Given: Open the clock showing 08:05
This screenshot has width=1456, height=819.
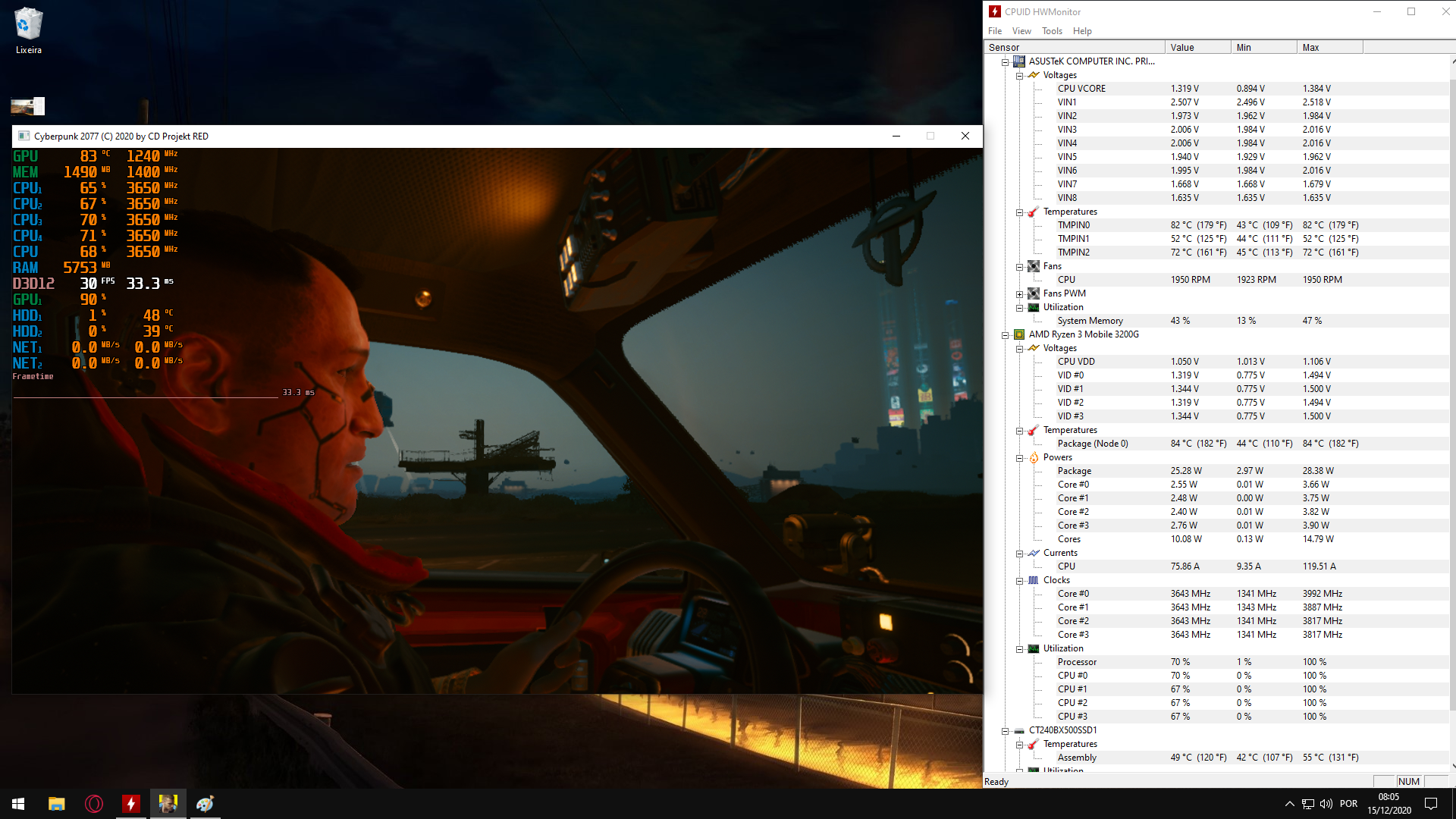Looking at the screenshot, I should tap(1389, 804).
